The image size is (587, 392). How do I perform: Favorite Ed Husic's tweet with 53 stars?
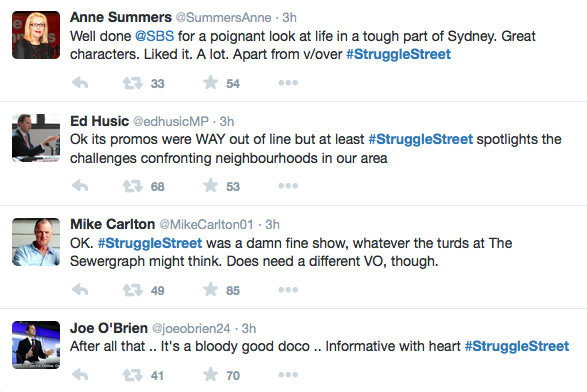(x=210, y=185)
